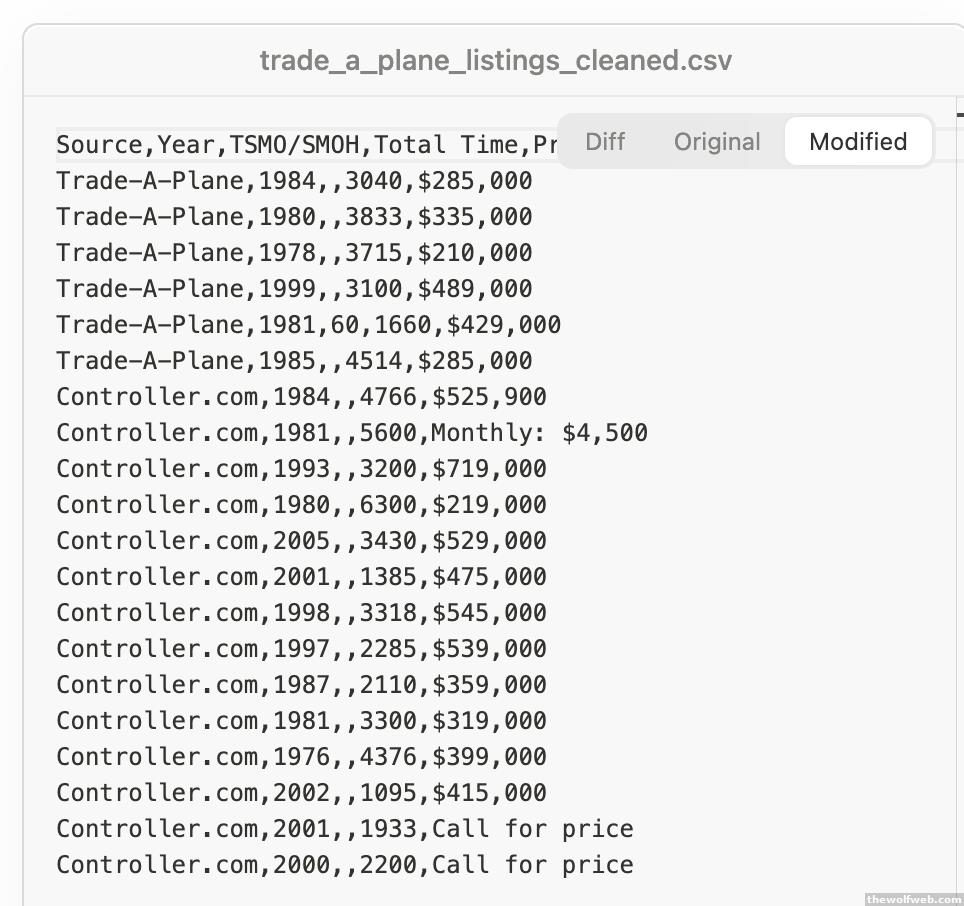Click the Controller.com 1993 row priced $719,000
The image size is (964, 906).
pyautogui.click(x=301, y=469)
